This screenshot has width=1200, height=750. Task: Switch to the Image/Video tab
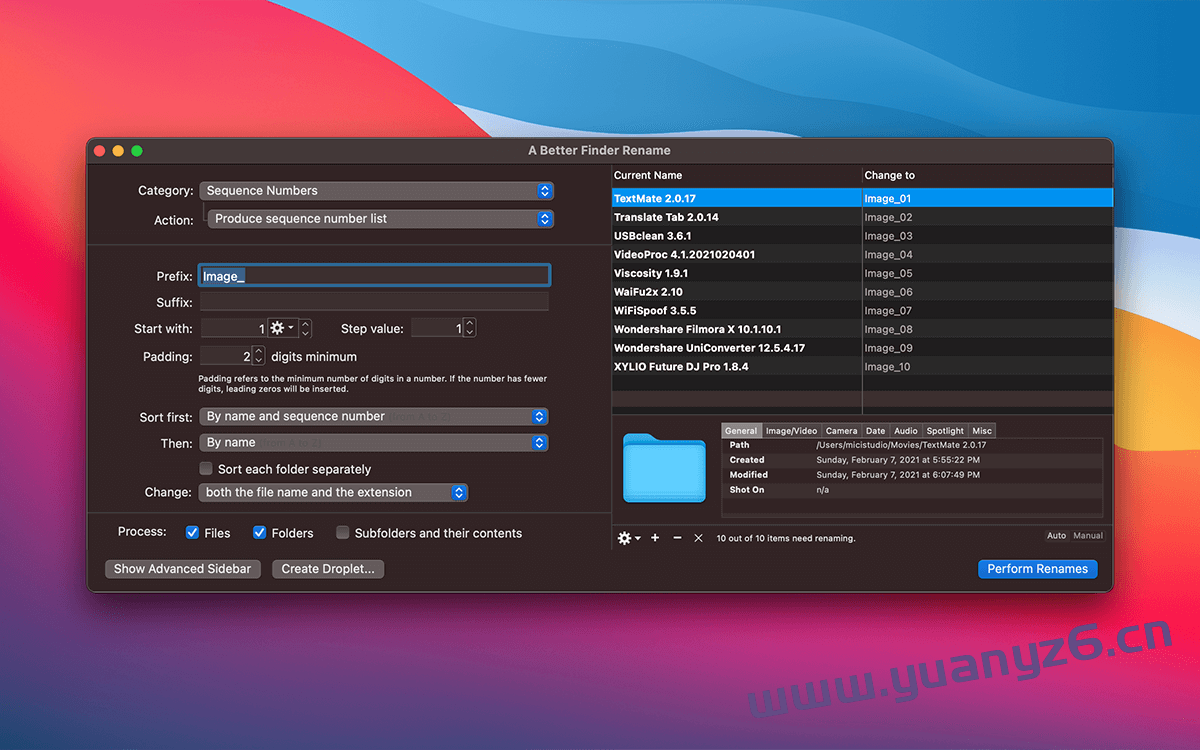coord(790,430)
